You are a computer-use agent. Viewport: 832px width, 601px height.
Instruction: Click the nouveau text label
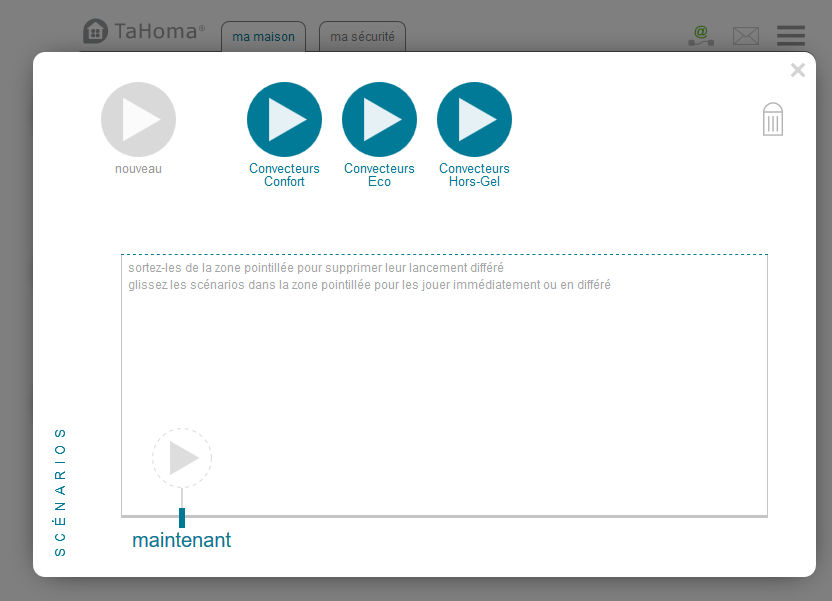pos(138,169)
